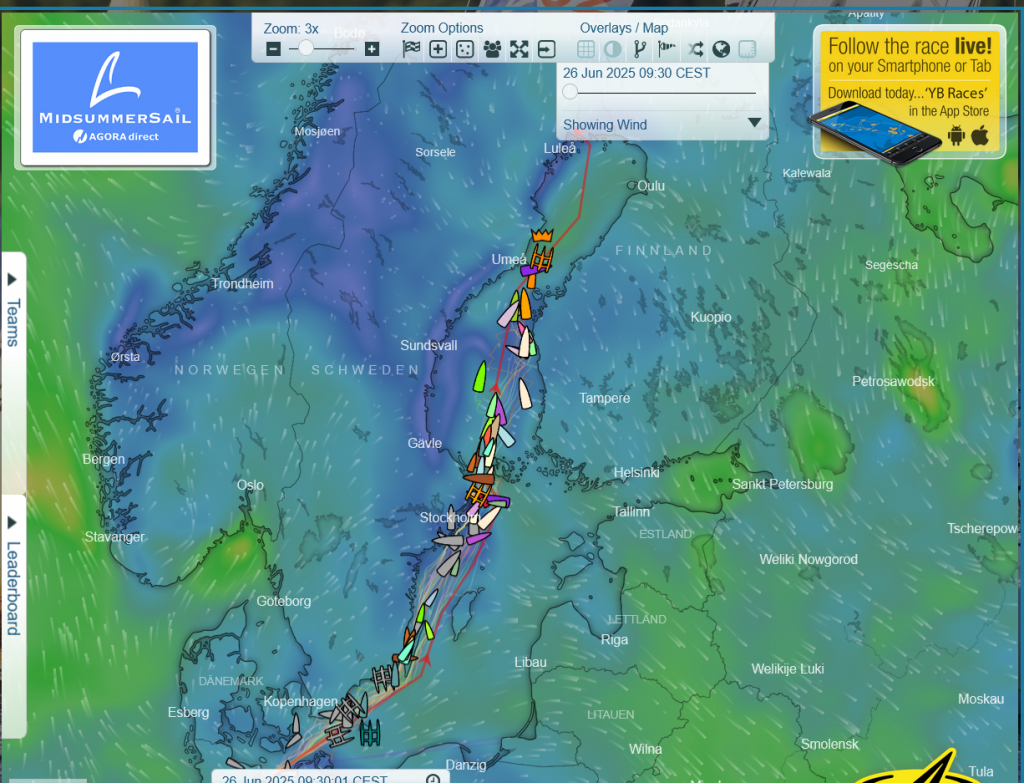Image resolution: width=1024 pixels, height=783 pixels.
Task: Click the group of people zoom icon
Action: click(x=492, y=49)
